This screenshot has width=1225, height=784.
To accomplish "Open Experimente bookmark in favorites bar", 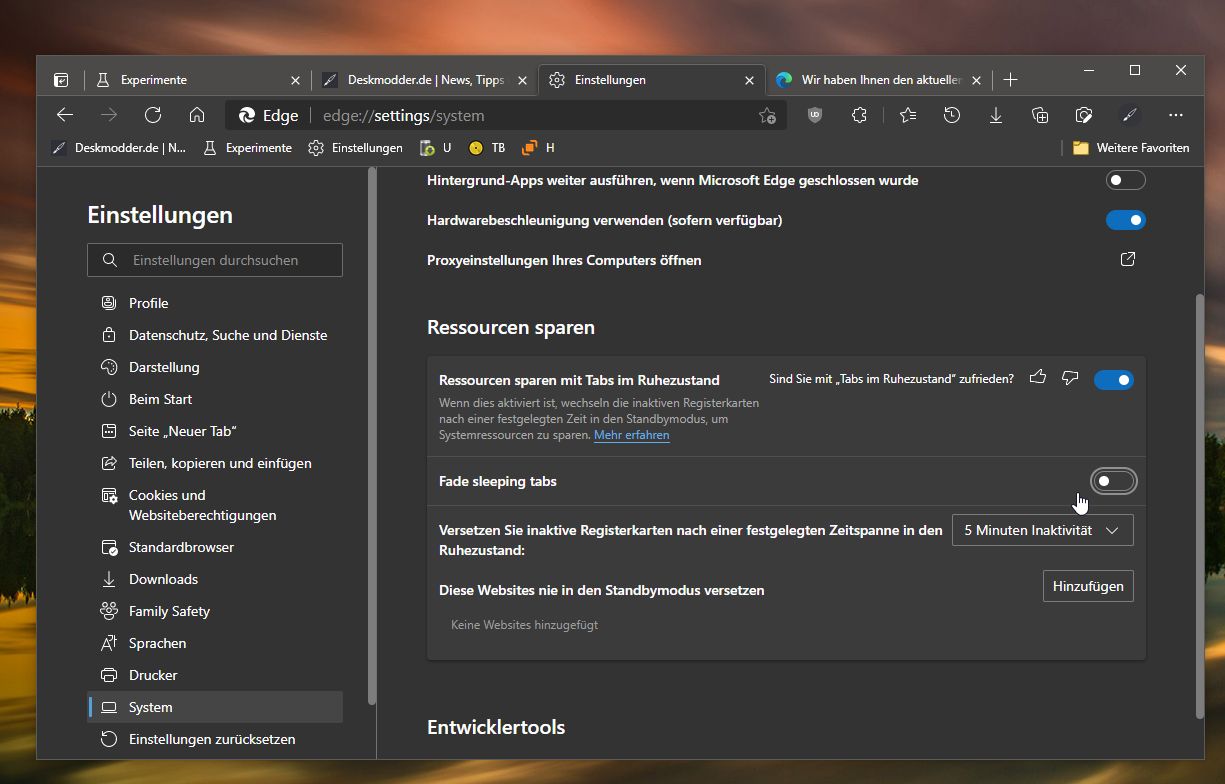I will tap(247, 148).
